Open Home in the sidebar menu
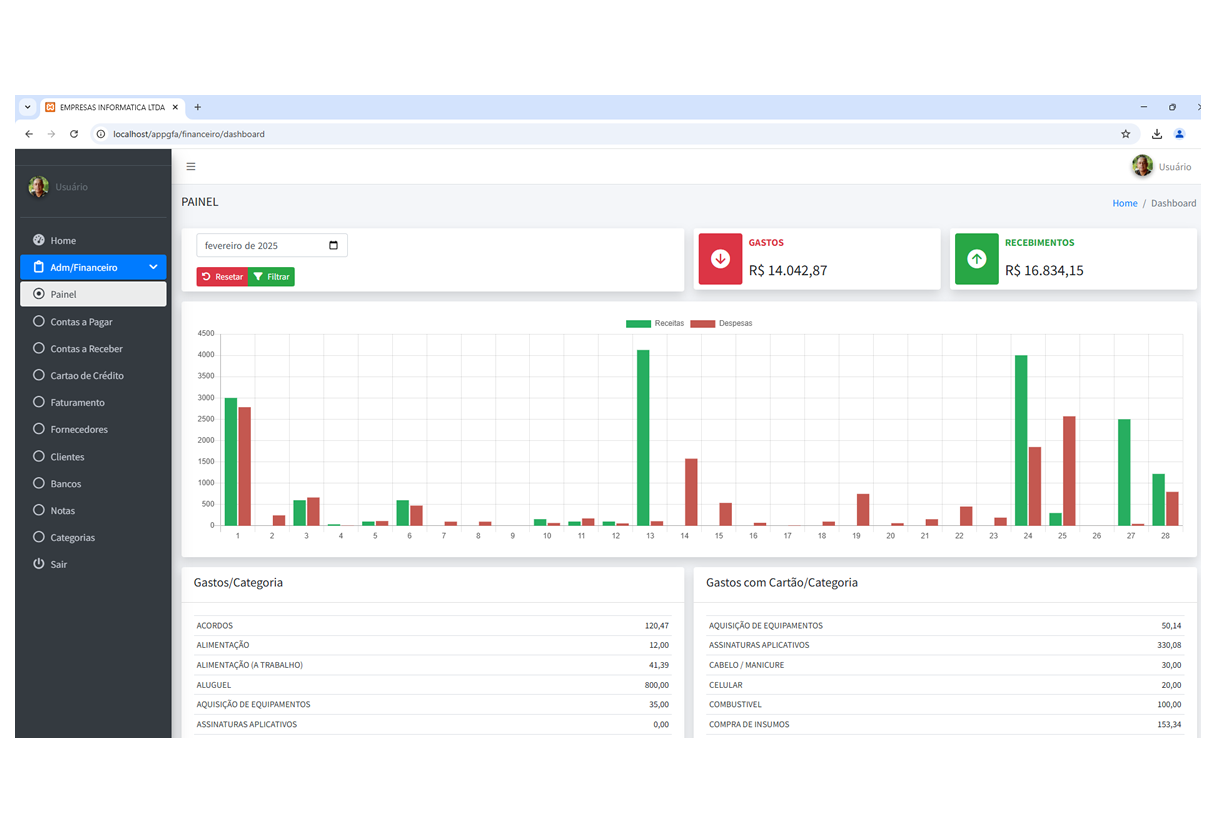This screenshot has height=832, width=1216. 63,240
